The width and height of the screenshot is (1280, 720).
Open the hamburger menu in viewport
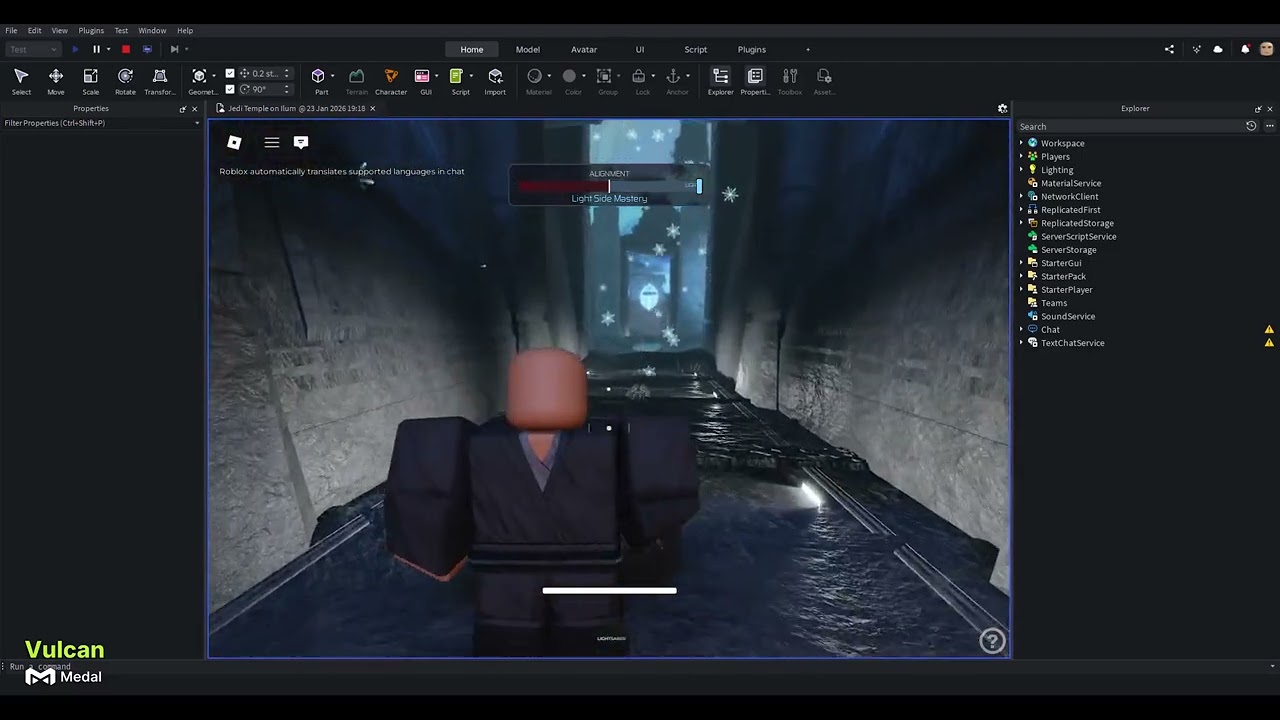pyautogui.click(x=271, y=142)
